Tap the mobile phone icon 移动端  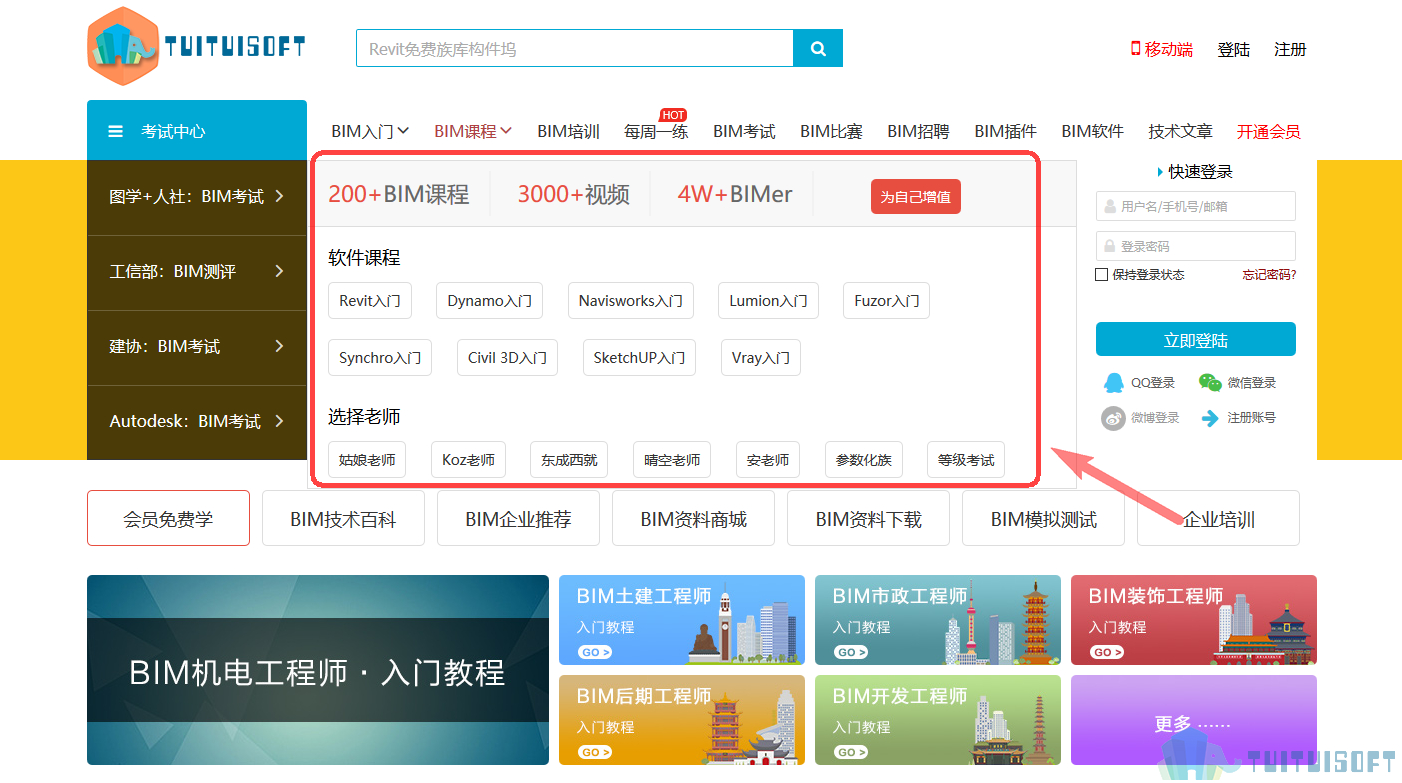click(1135, 48)
